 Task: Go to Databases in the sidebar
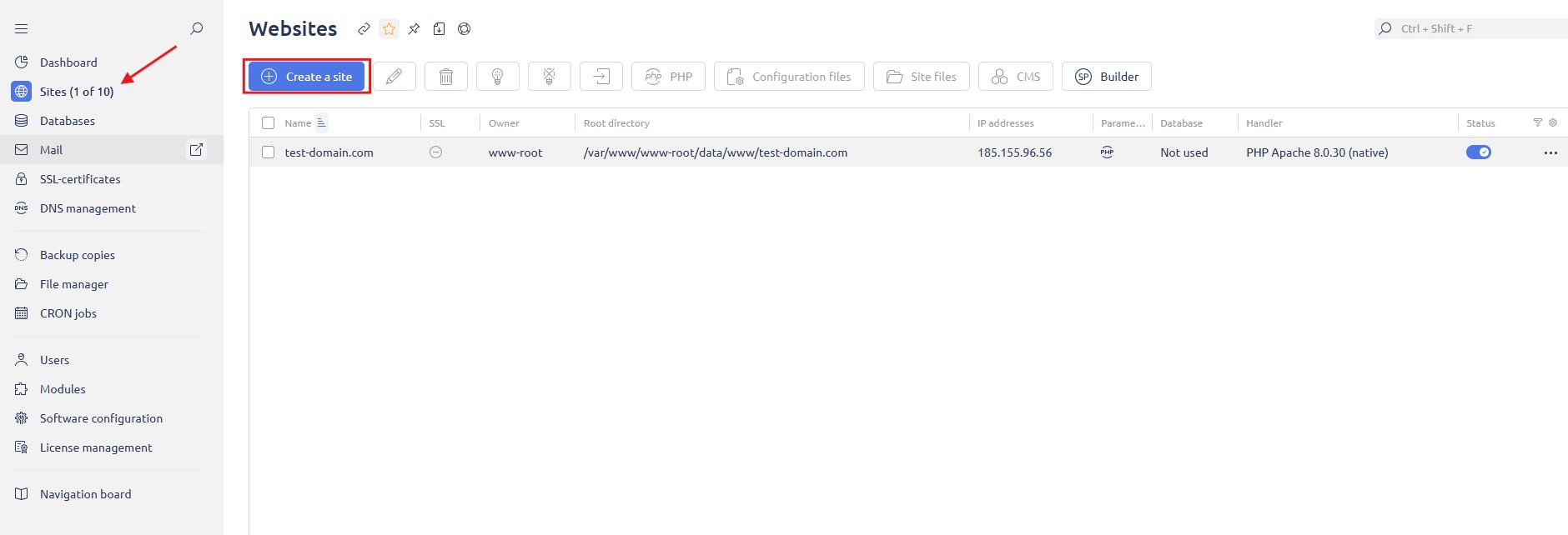(68, 121)
